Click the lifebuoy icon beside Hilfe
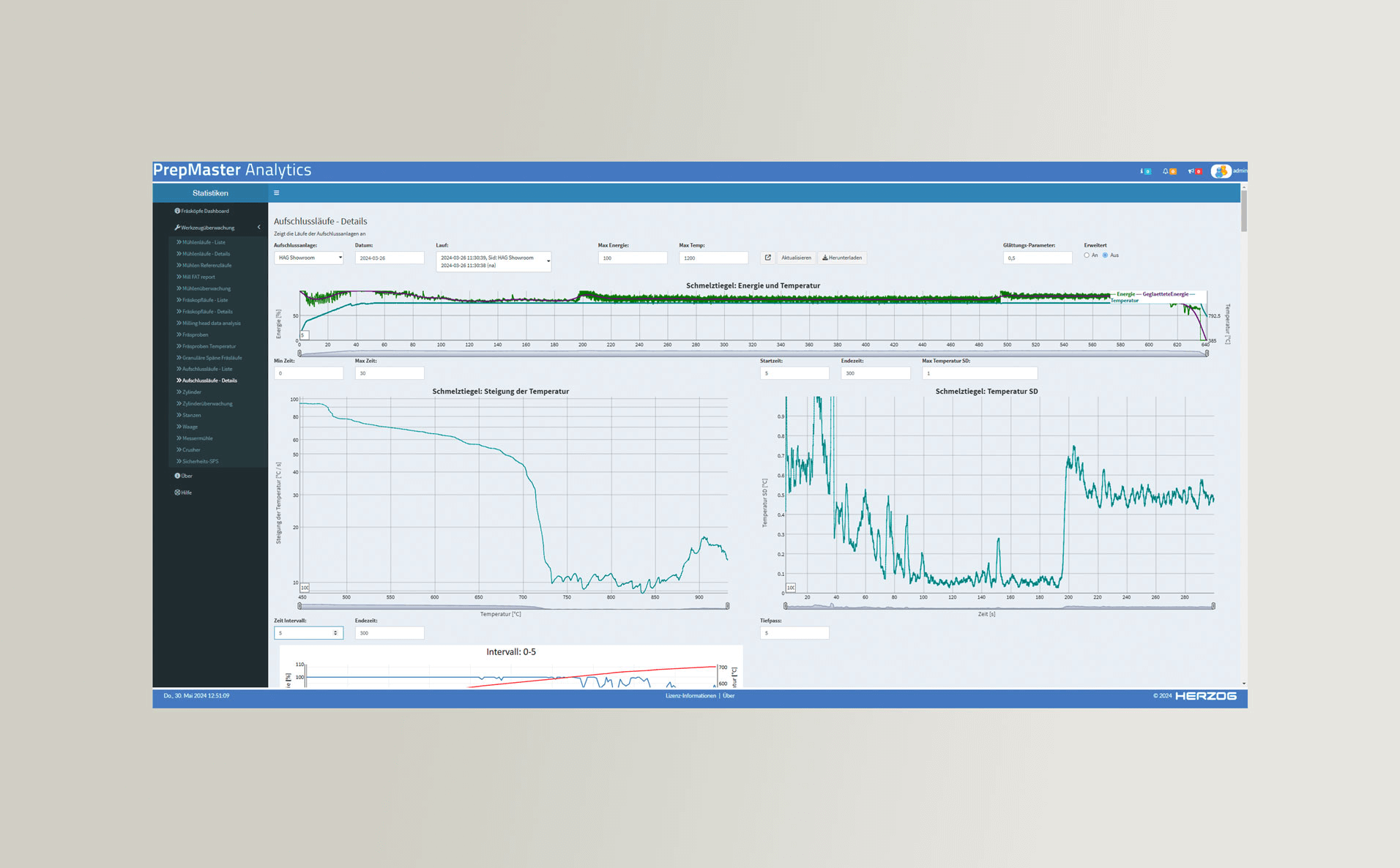This screenshot has height=868, width=1400. click(177, 493)
